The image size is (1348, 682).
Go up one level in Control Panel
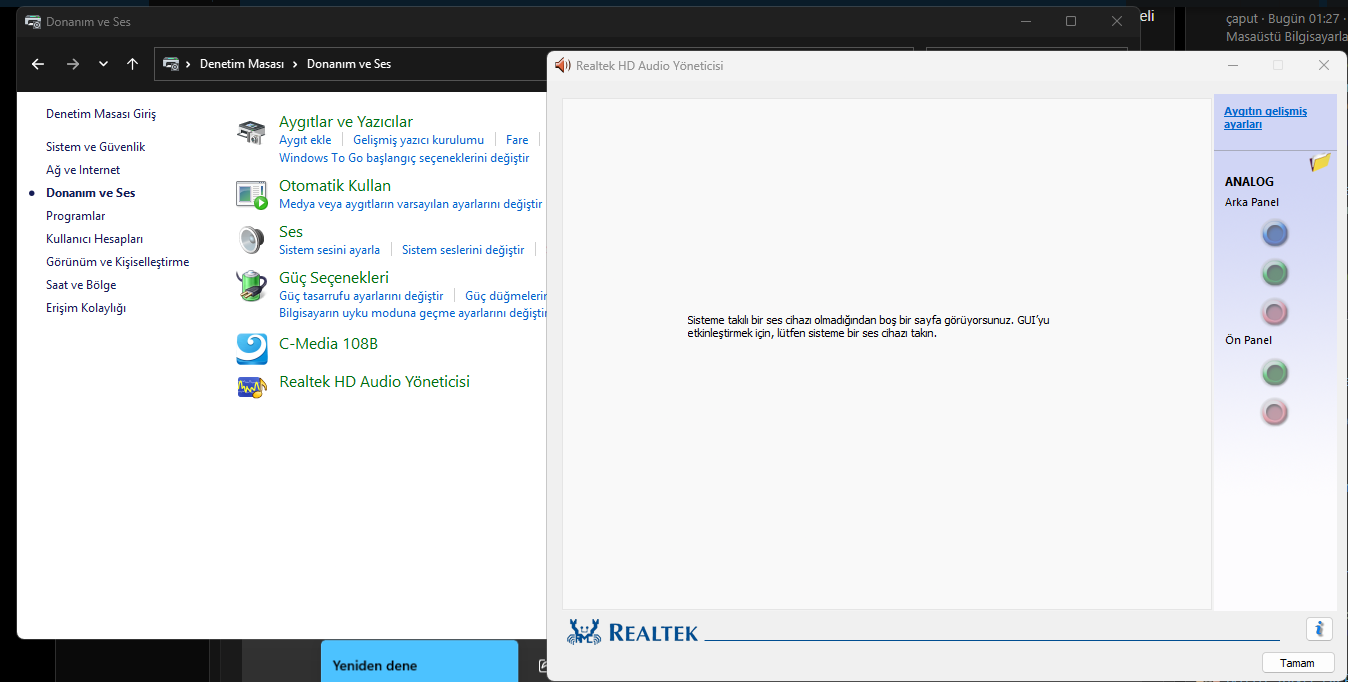pyautogui.click(x=132, y=64)
